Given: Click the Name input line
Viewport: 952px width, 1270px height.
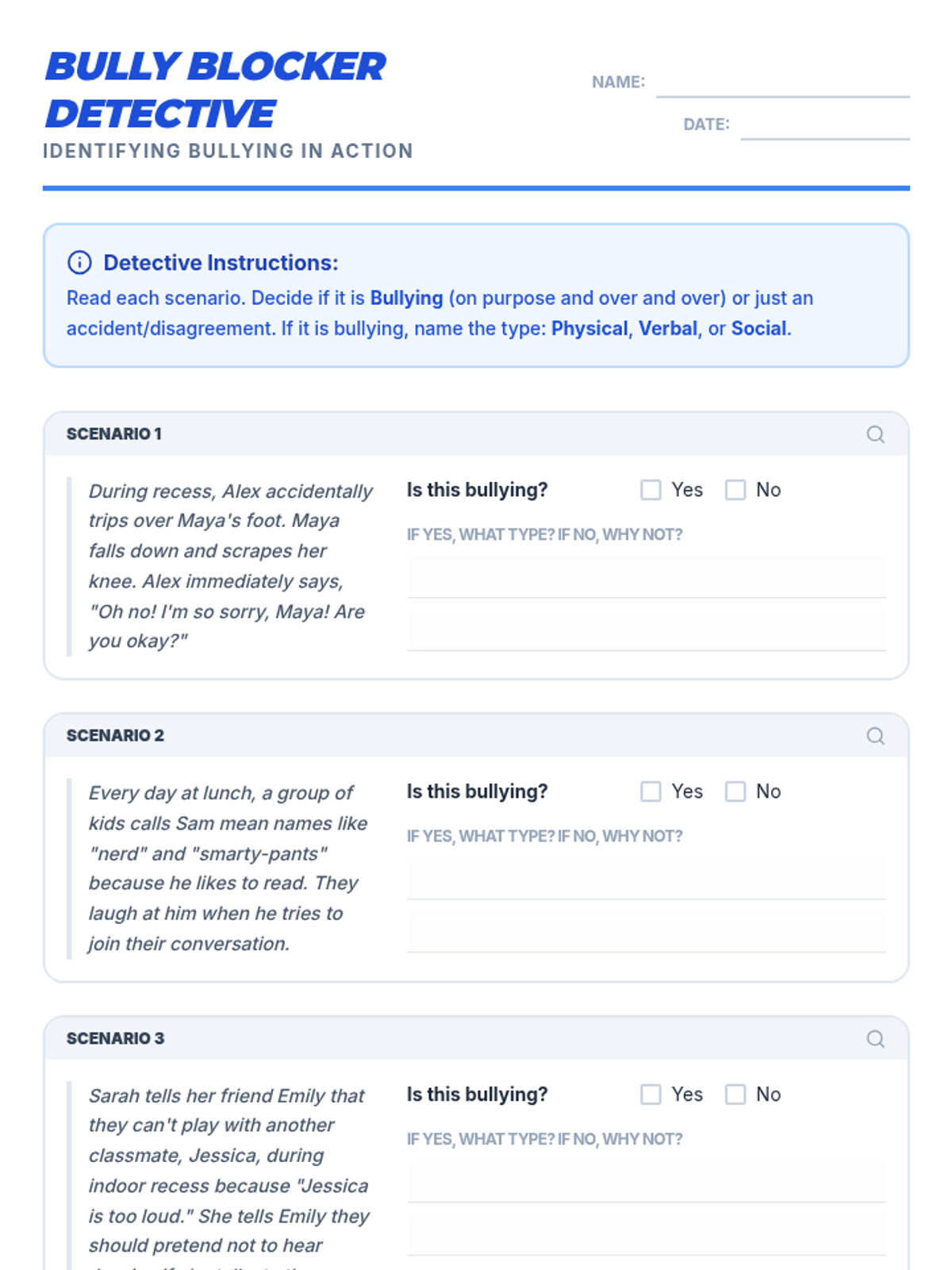Looking at the screenshot, I should pyautogui.click(x=782, y=83).
